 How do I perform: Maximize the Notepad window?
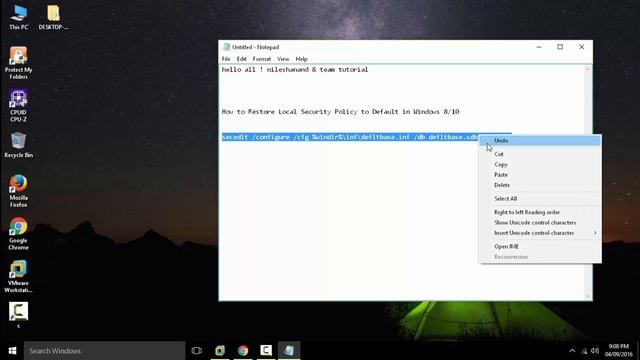click(560, 47)
